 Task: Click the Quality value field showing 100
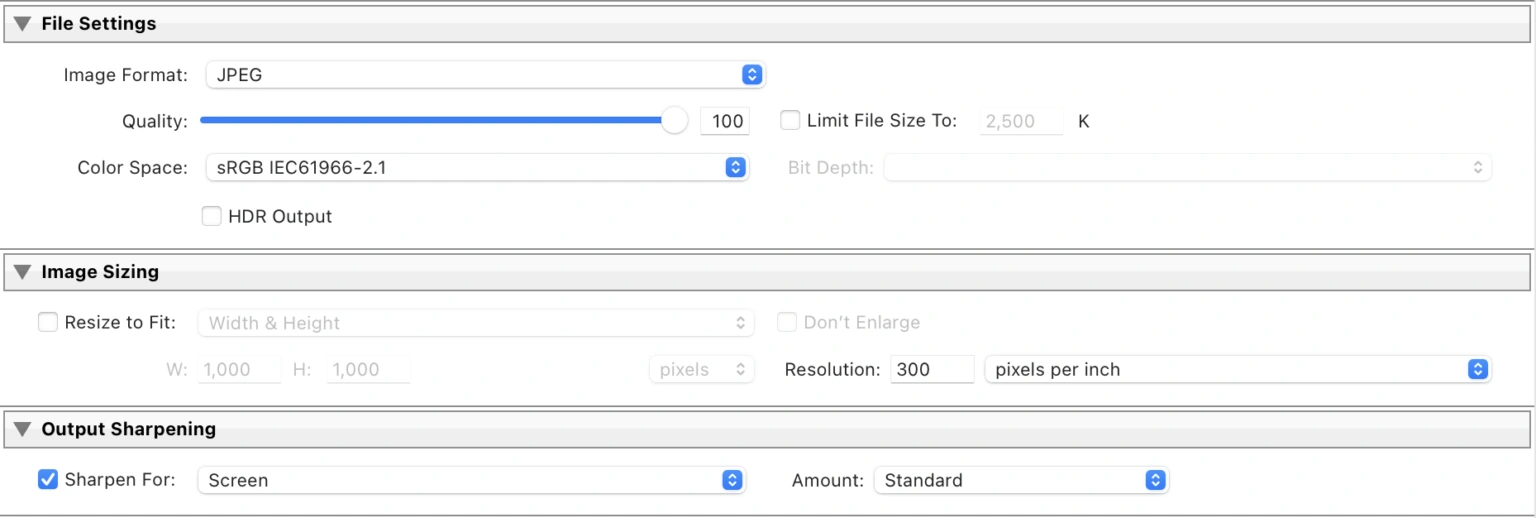click(724, 122)
